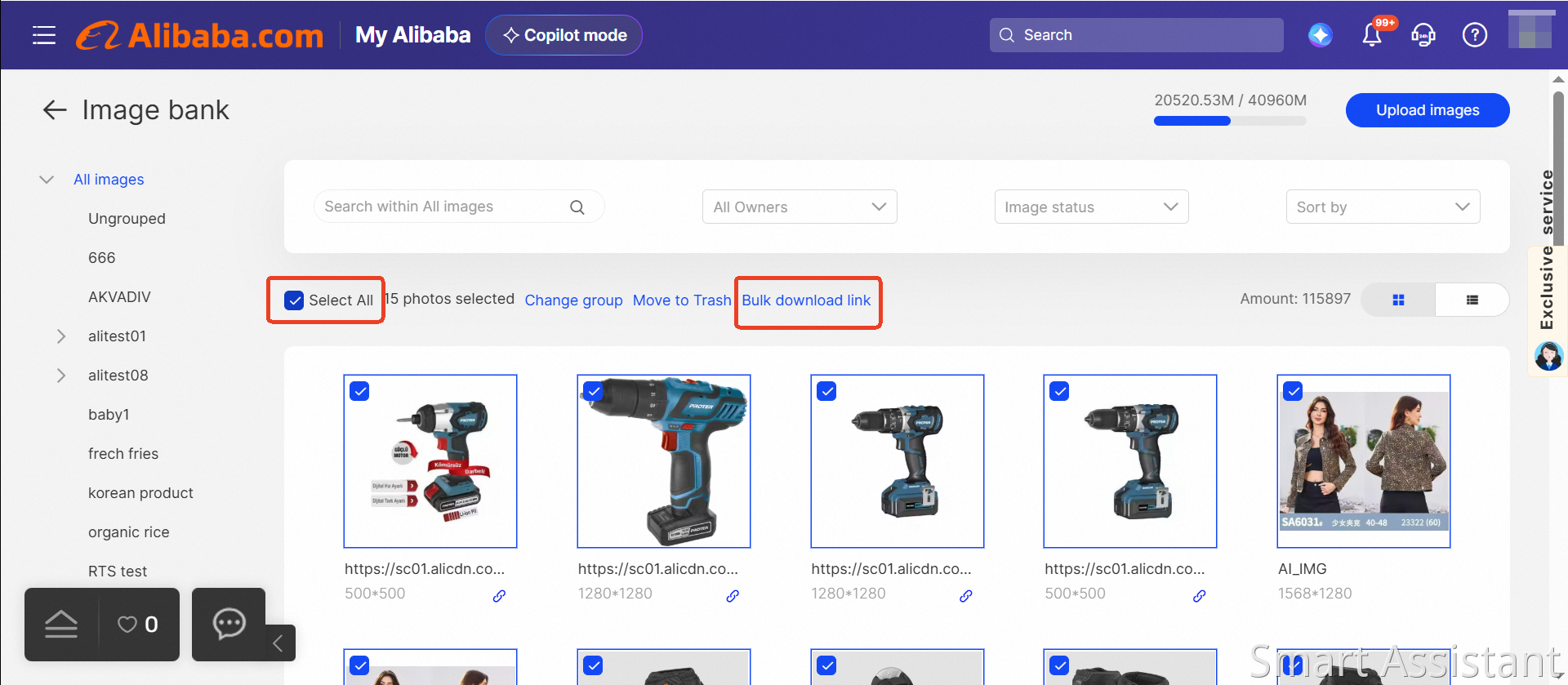Collapse the floating panel arrow
Screen dimensions: 1568x685
tap(278, 643)
